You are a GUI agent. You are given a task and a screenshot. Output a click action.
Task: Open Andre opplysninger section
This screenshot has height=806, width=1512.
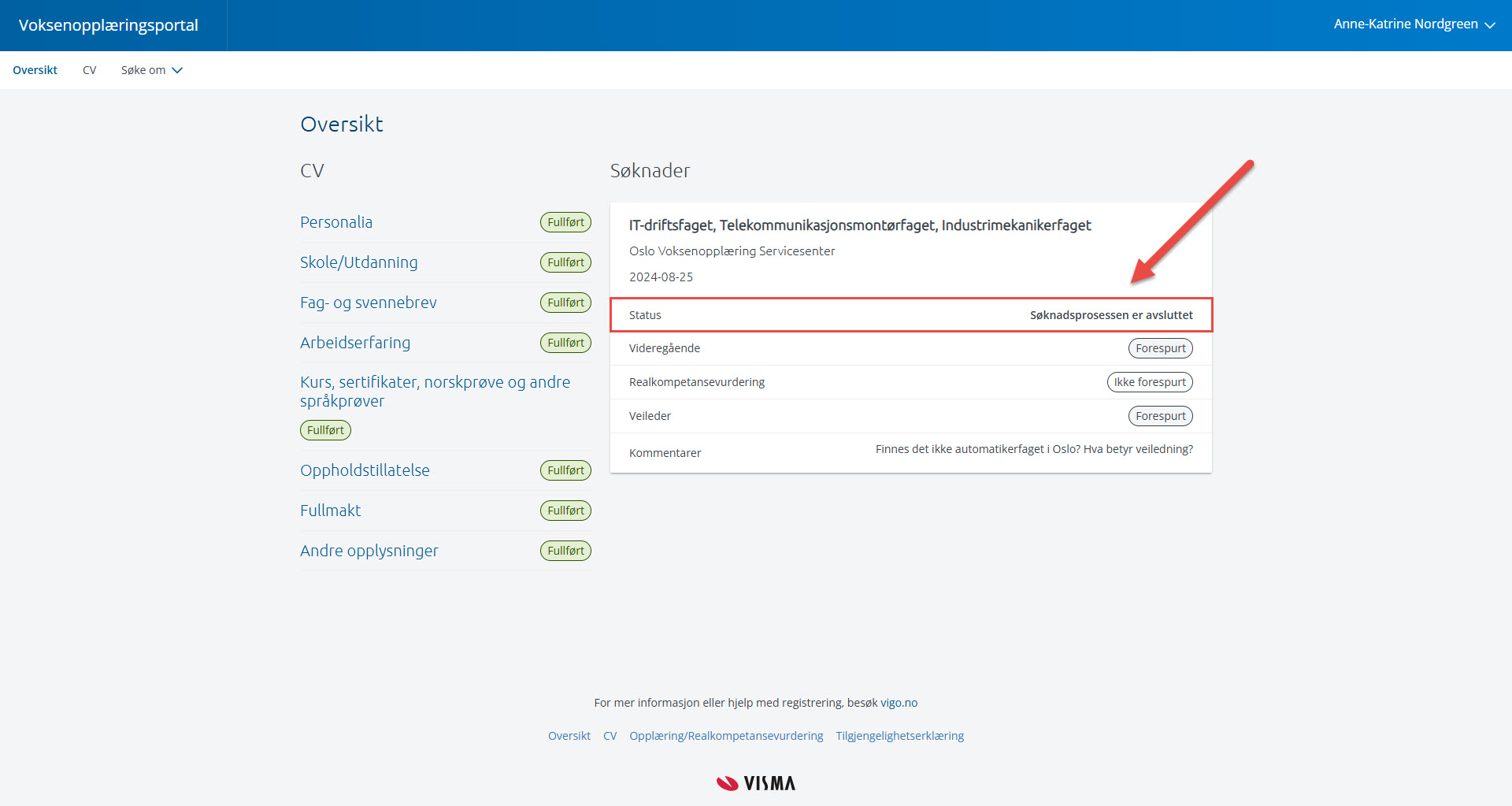369,551
